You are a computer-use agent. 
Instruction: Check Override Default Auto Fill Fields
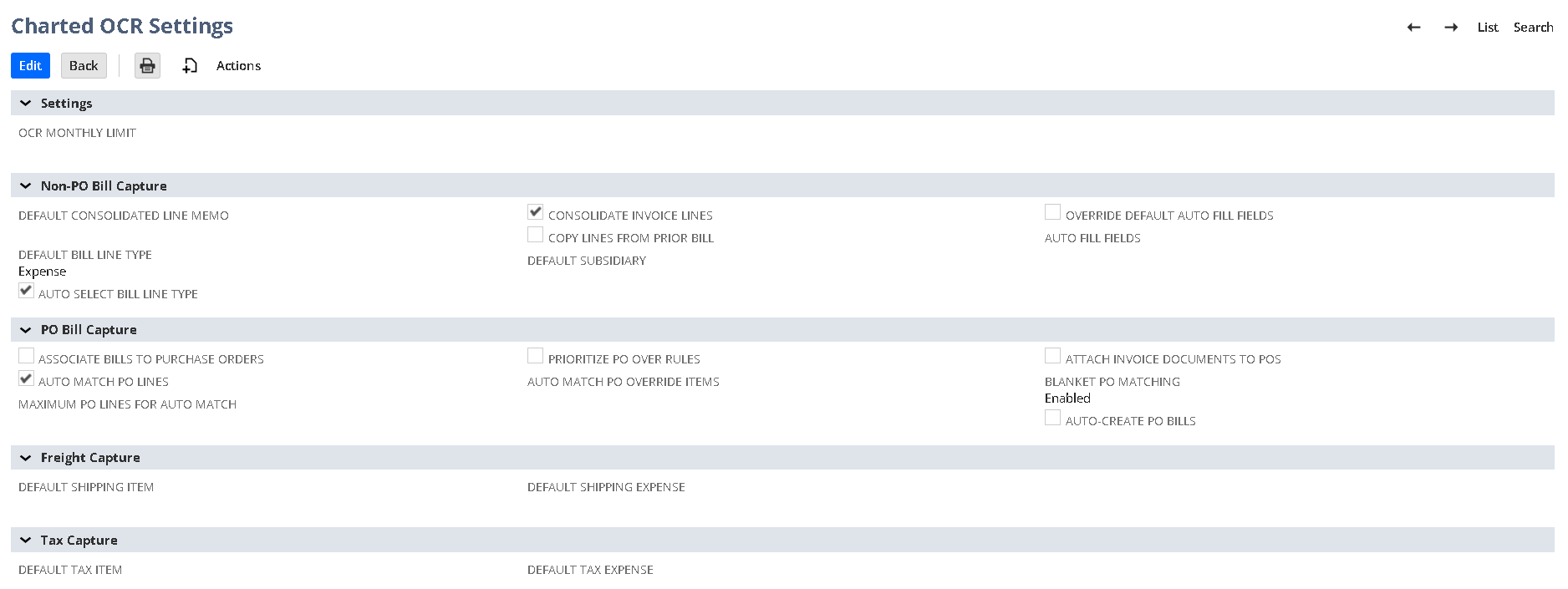(x=1052, y=212)
